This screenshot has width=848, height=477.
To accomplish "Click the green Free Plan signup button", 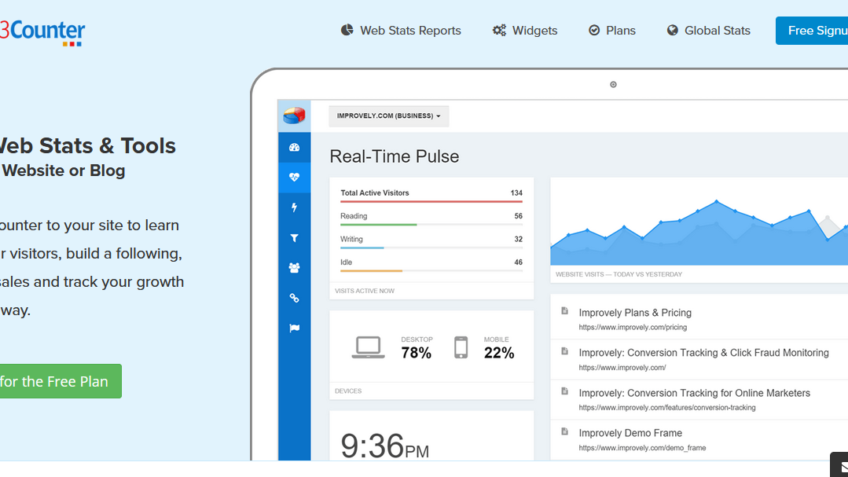I will click(x=58, y=381).
